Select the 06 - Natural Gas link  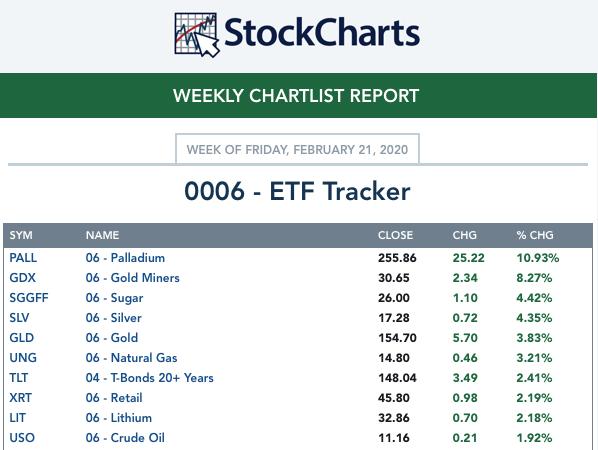pos(132,358)
